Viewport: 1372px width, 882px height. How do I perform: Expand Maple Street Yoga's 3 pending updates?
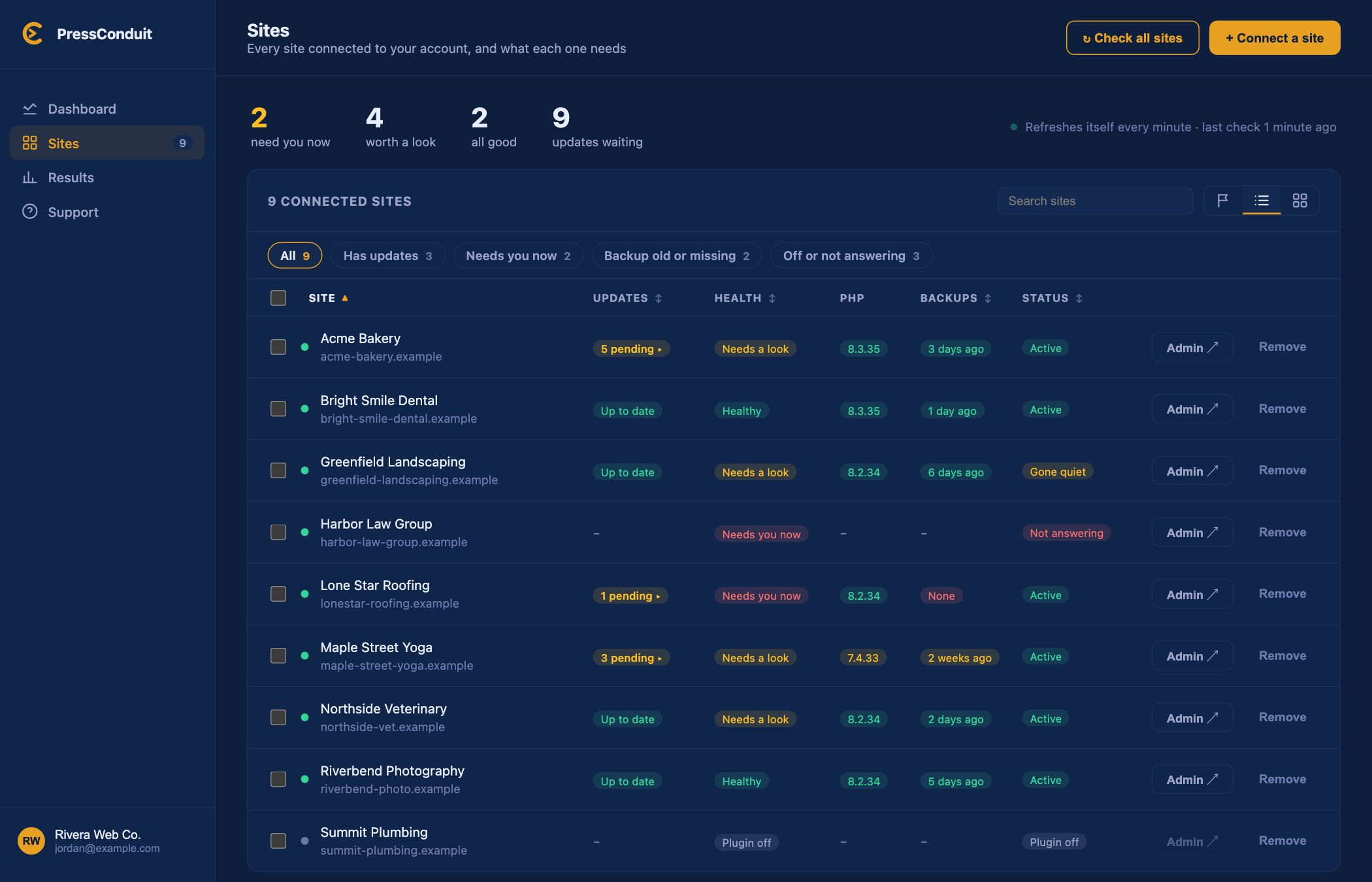[x=631, y=658]
